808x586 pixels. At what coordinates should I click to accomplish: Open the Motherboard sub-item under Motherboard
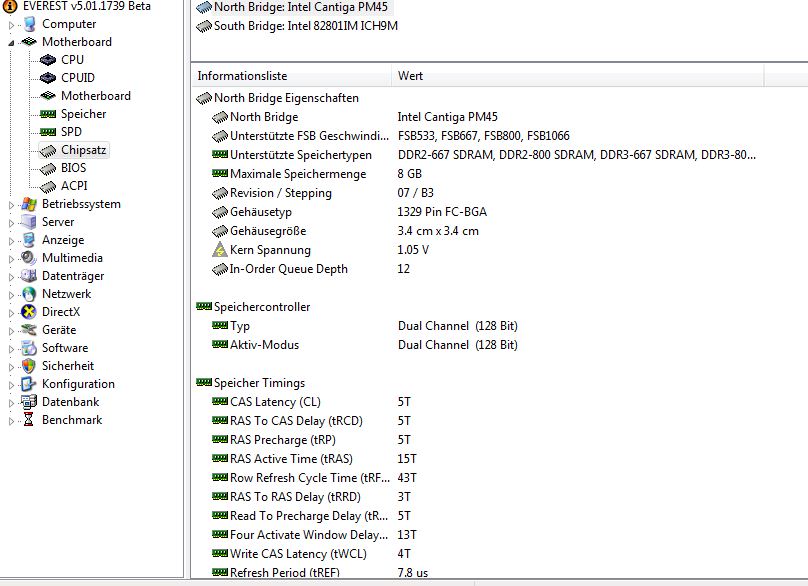pyautogui.click(x=96, y=96)
